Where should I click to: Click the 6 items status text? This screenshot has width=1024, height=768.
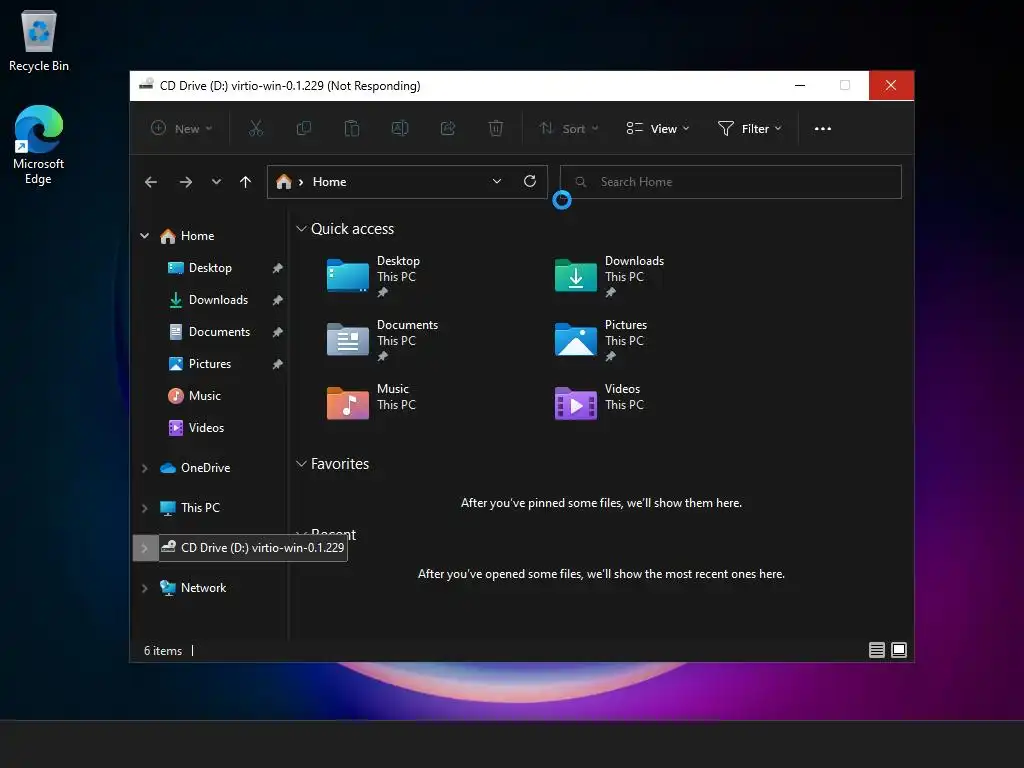point(163,650)
